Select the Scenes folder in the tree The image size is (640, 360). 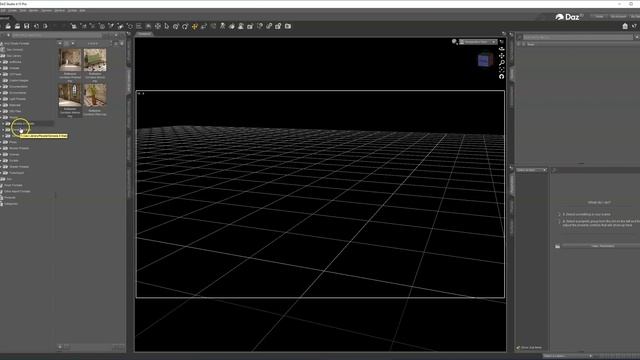pyautogui.click(x=14, y=154)
